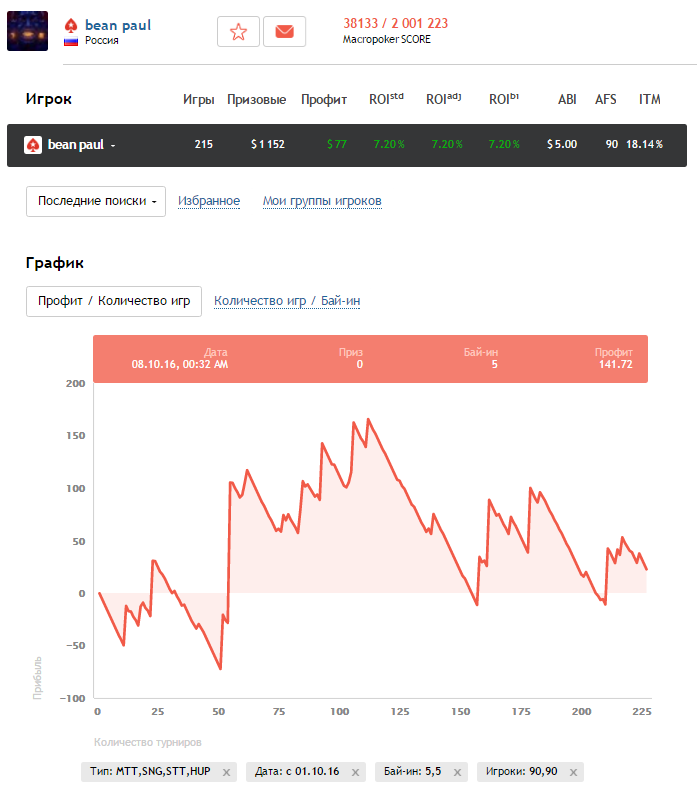The height and width of the screenshot is (809, 697).
Task: Switch to Количество игр / Бай-ин chart
Action: (x=287, y=301)
